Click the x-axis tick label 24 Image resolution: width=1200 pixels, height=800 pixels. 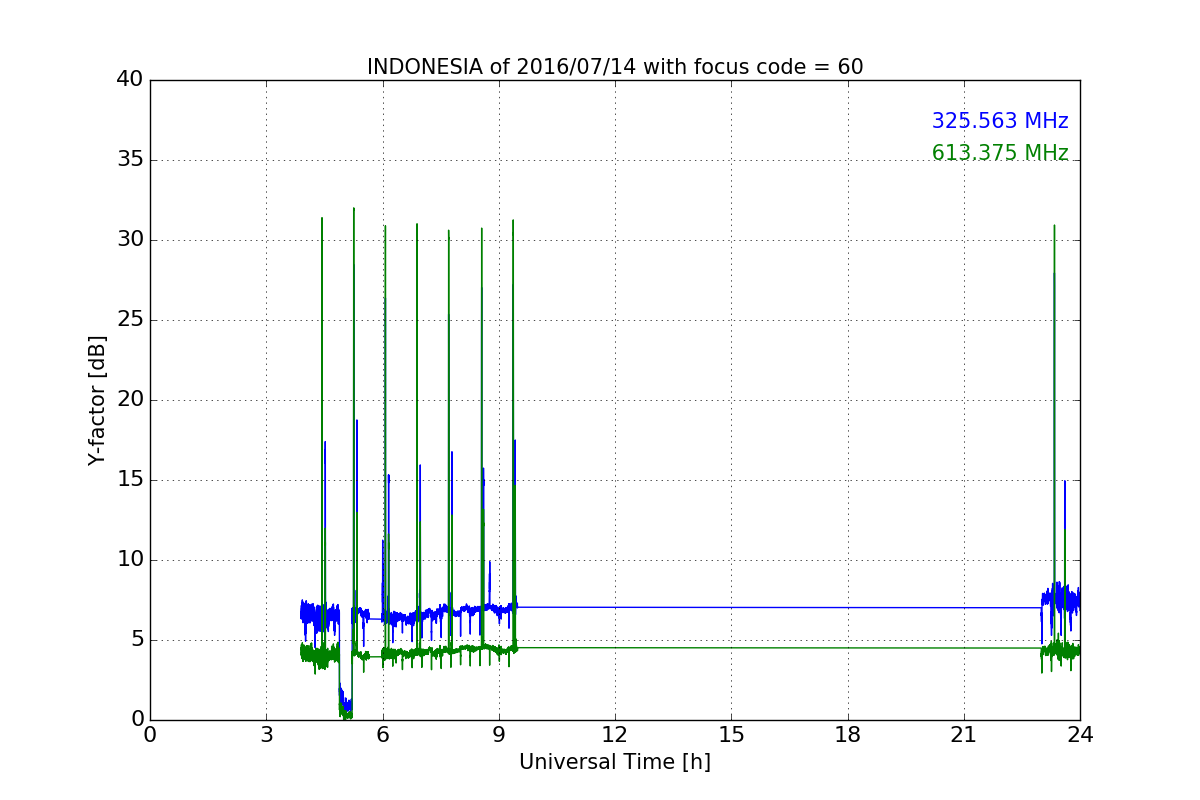point(1080,735)
